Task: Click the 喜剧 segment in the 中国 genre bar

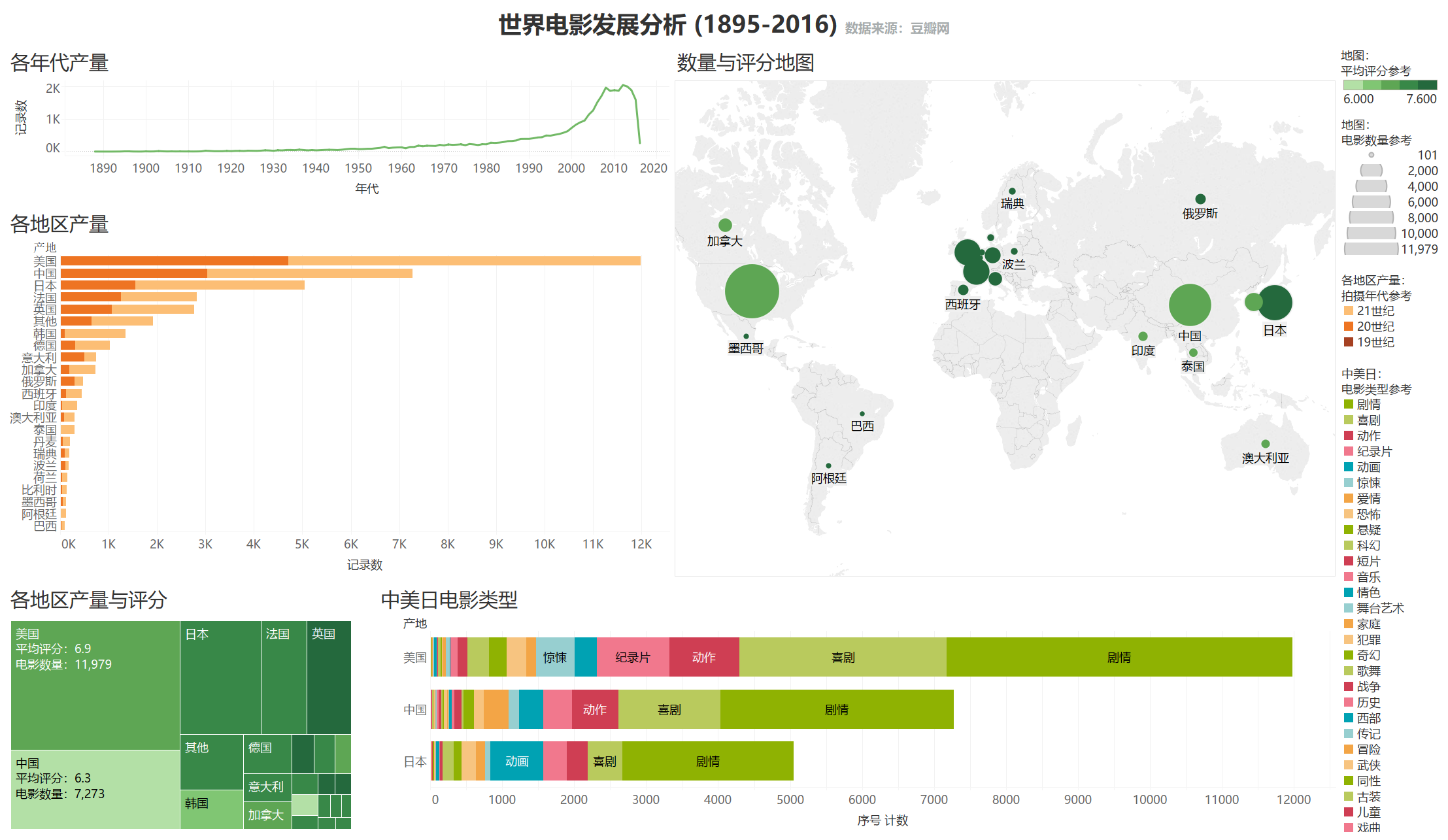Action: pyautogui.click(x=669, y=709)
